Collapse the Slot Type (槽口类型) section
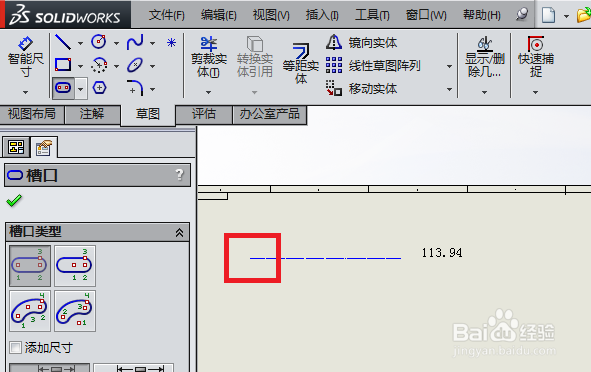 (x=179, y=233)
